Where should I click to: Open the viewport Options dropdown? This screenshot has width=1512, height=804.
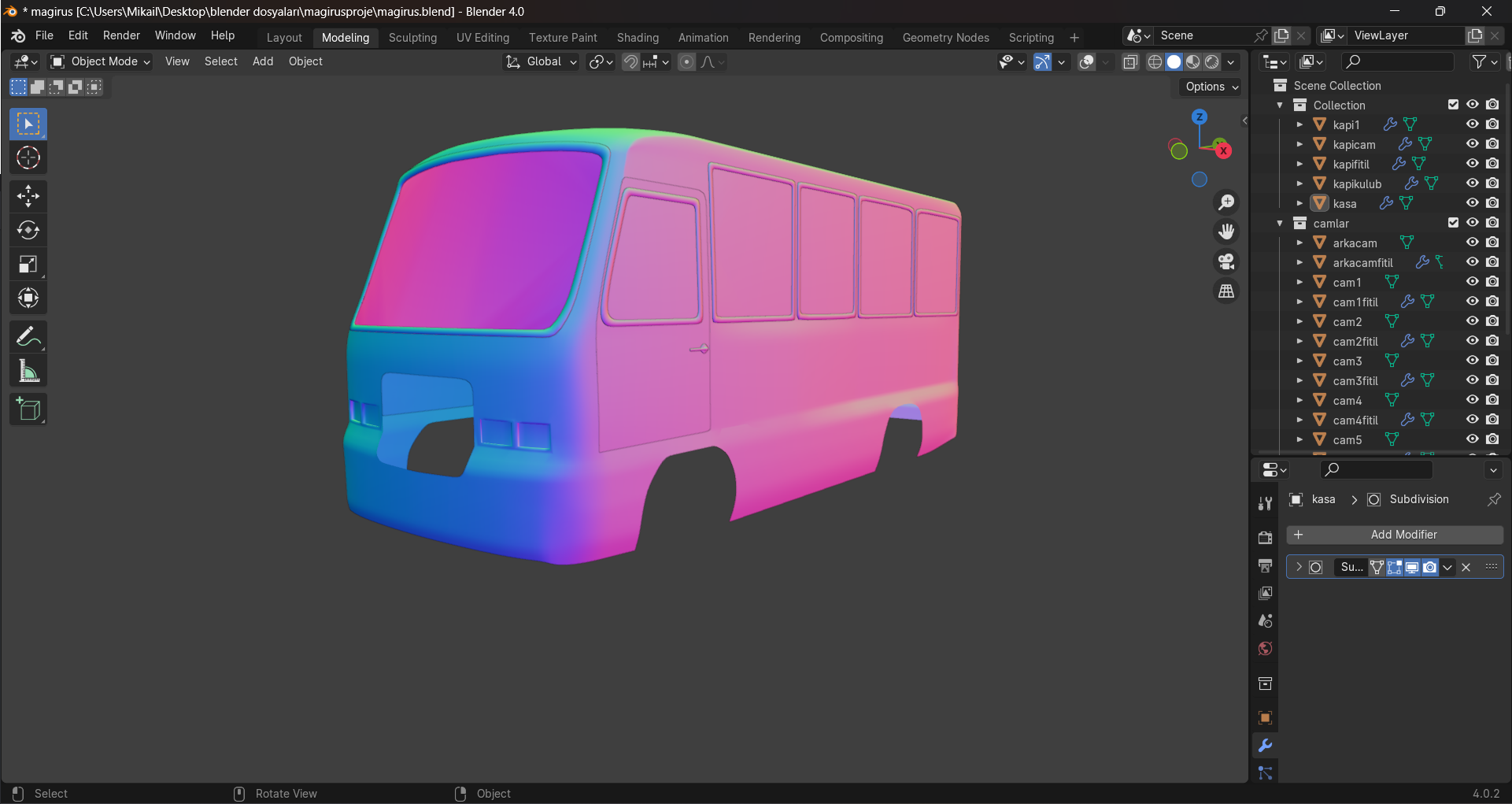pos(1211,87)
